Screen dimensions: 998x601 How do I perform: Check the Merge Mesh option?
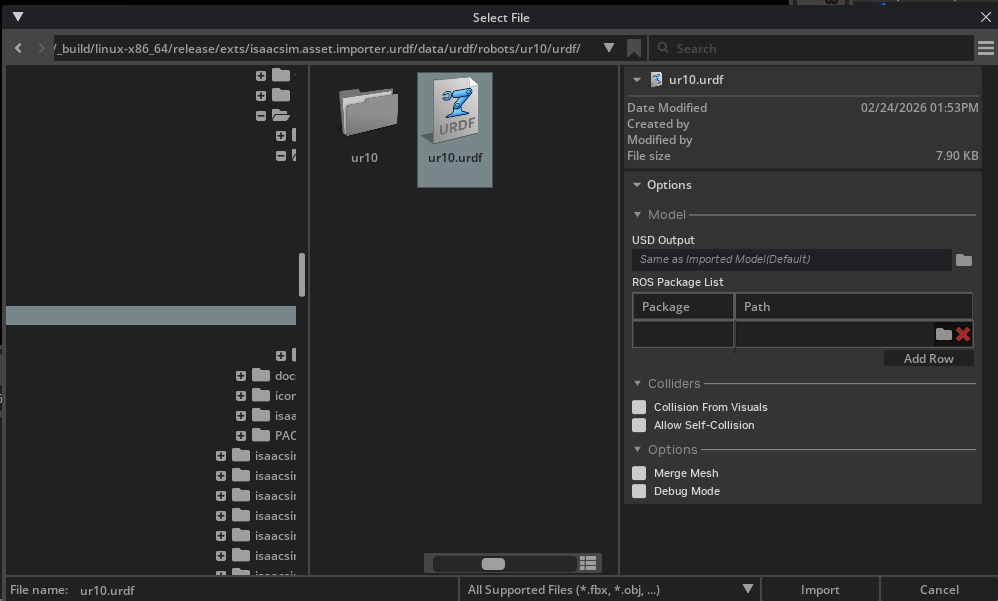(638, 473)
